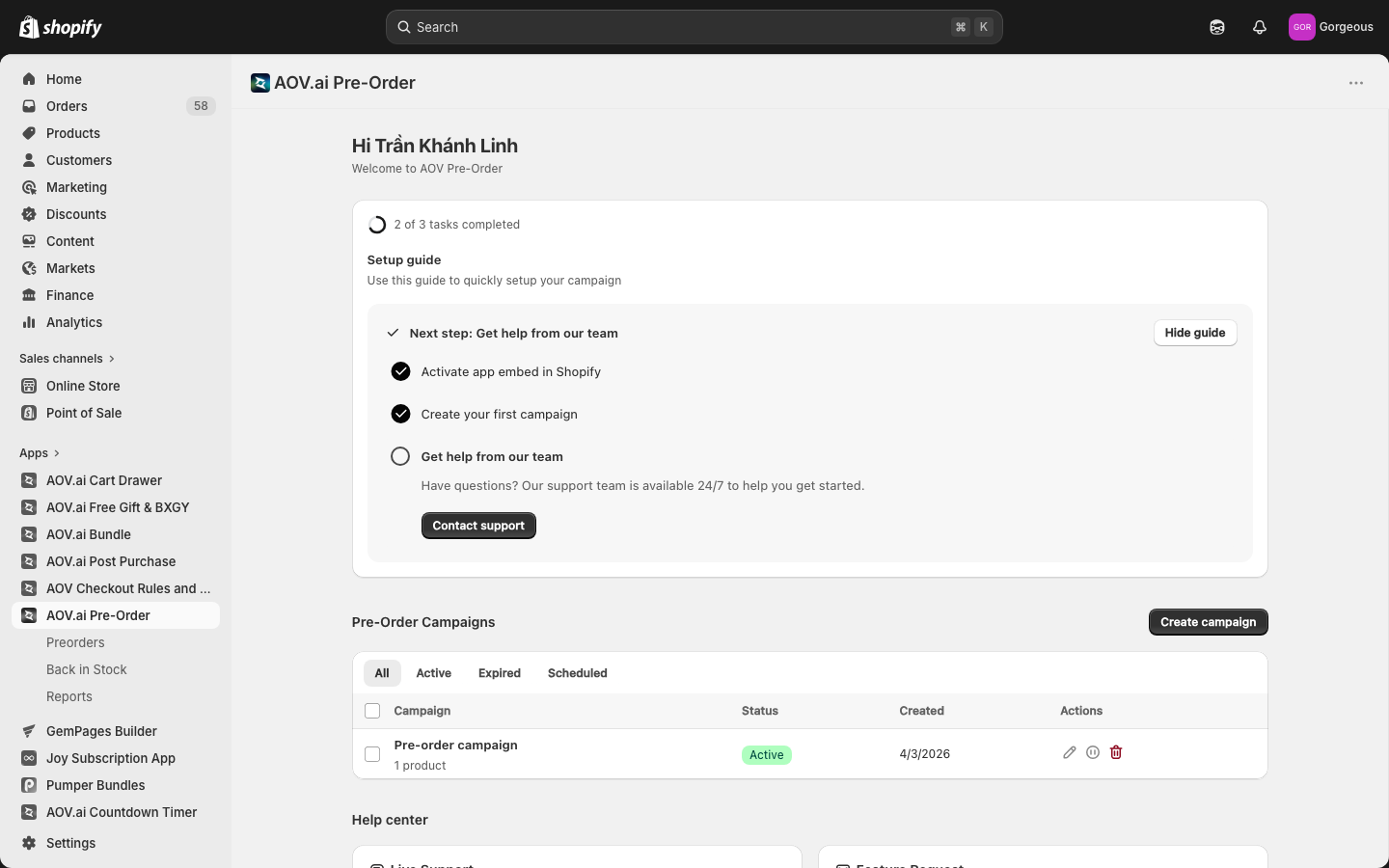The image size is (1389, 868).
Task: Click the Point of Sale icon
Action: click(29, 413)
